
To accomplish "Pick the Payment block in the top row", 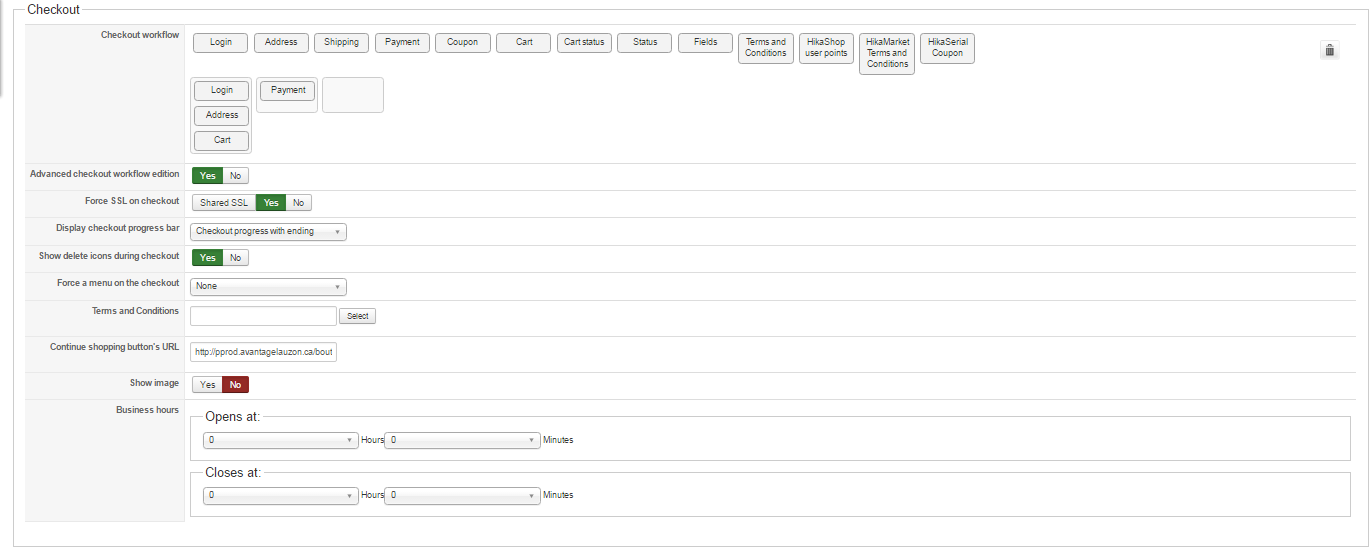I will [x=402, y=42].
